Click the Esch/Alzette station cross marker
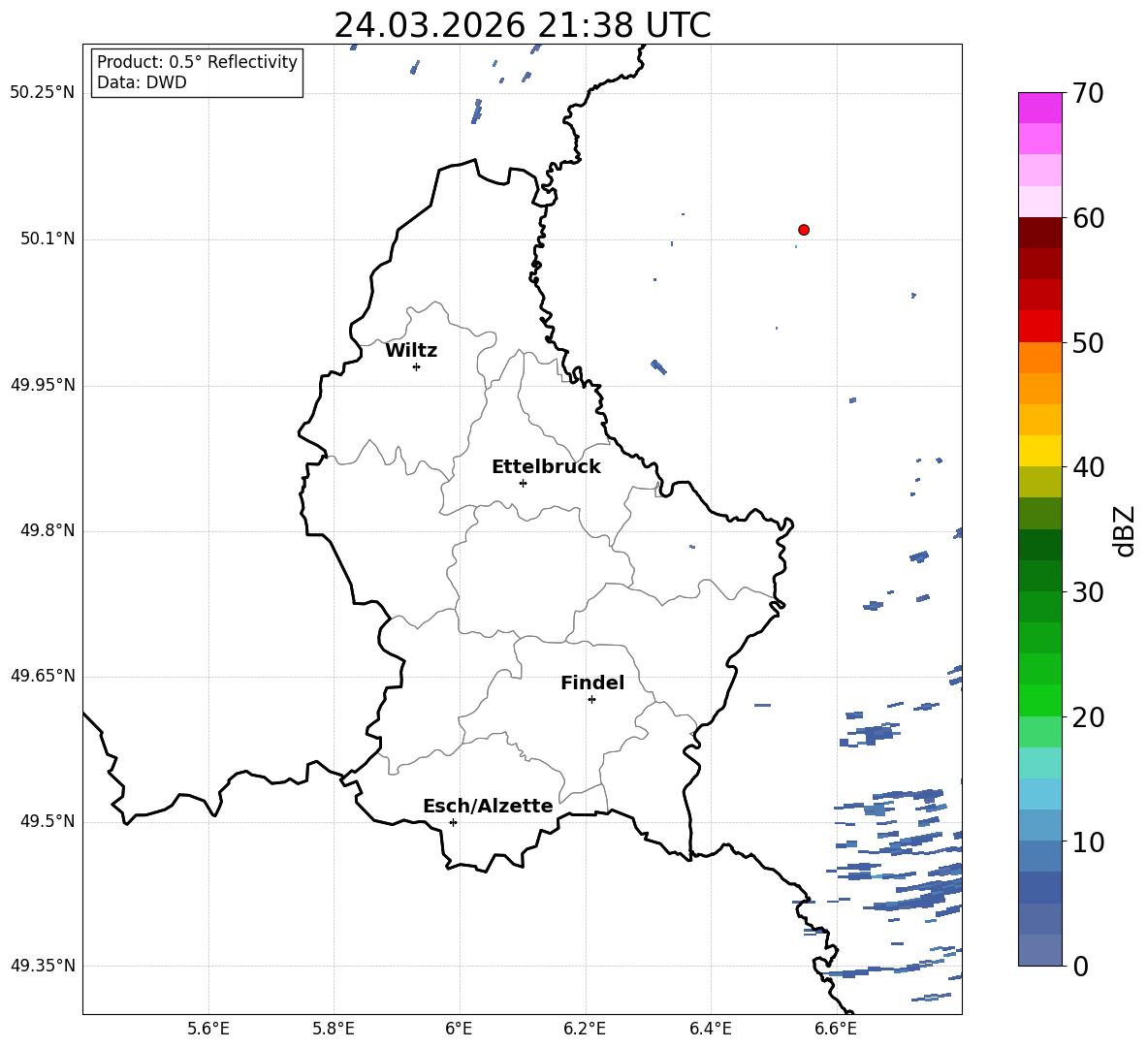Image resolution: width=1148 pixels, height=1048 pixels. point(453,822)
